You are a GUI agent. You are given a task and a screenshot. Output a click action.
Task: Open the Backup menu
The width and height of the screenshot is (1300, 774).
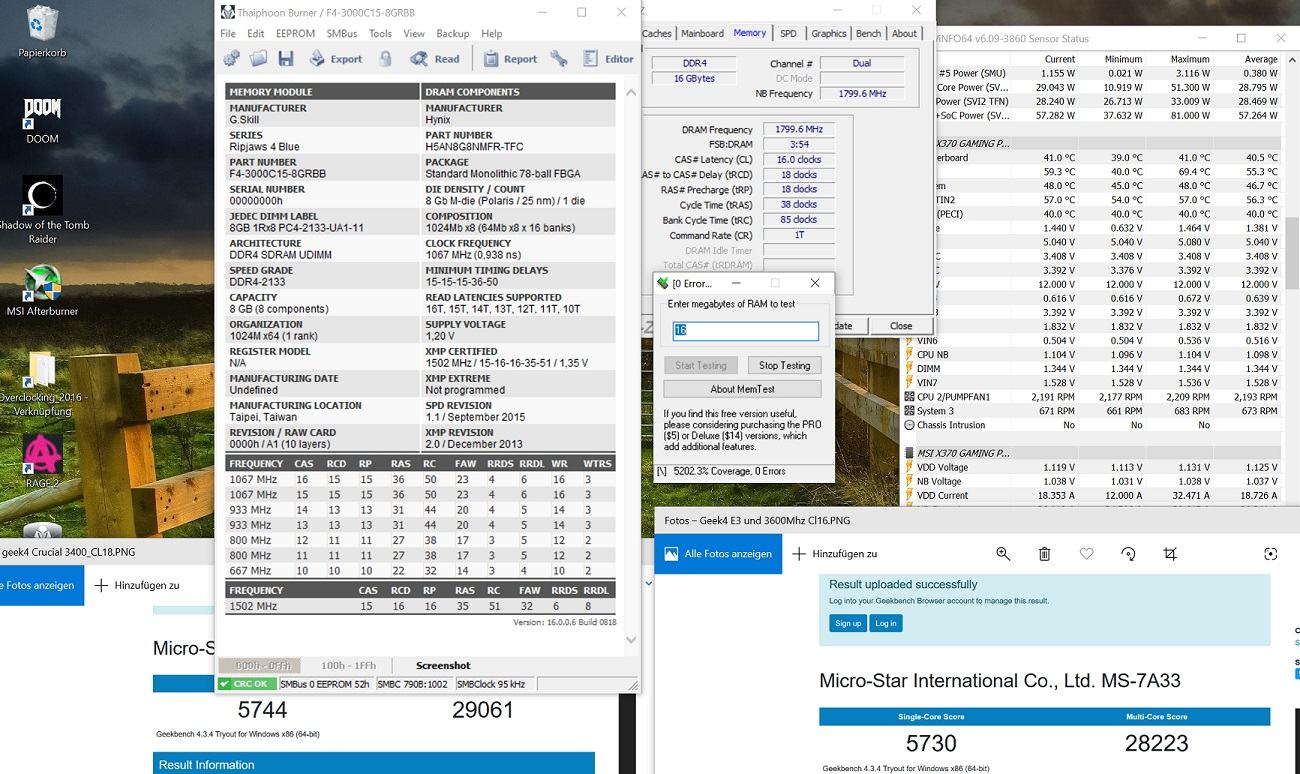coord(453,33)
